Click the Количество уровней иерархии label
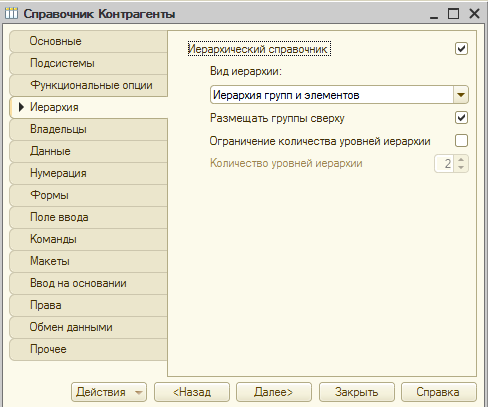Image resolution: width=488 pixels, height=407 pixels. tap(286, 163)
